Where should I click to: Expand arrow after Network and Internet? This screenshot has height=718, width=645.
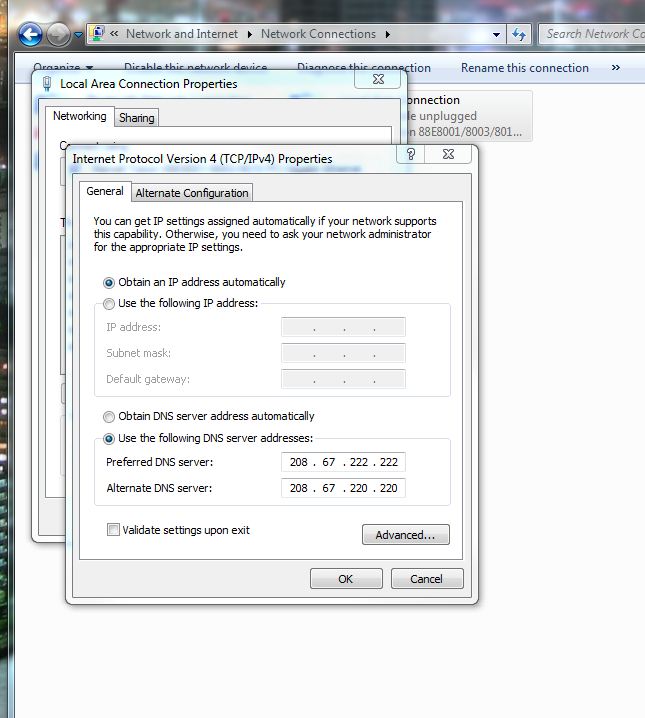click(249, 34)
